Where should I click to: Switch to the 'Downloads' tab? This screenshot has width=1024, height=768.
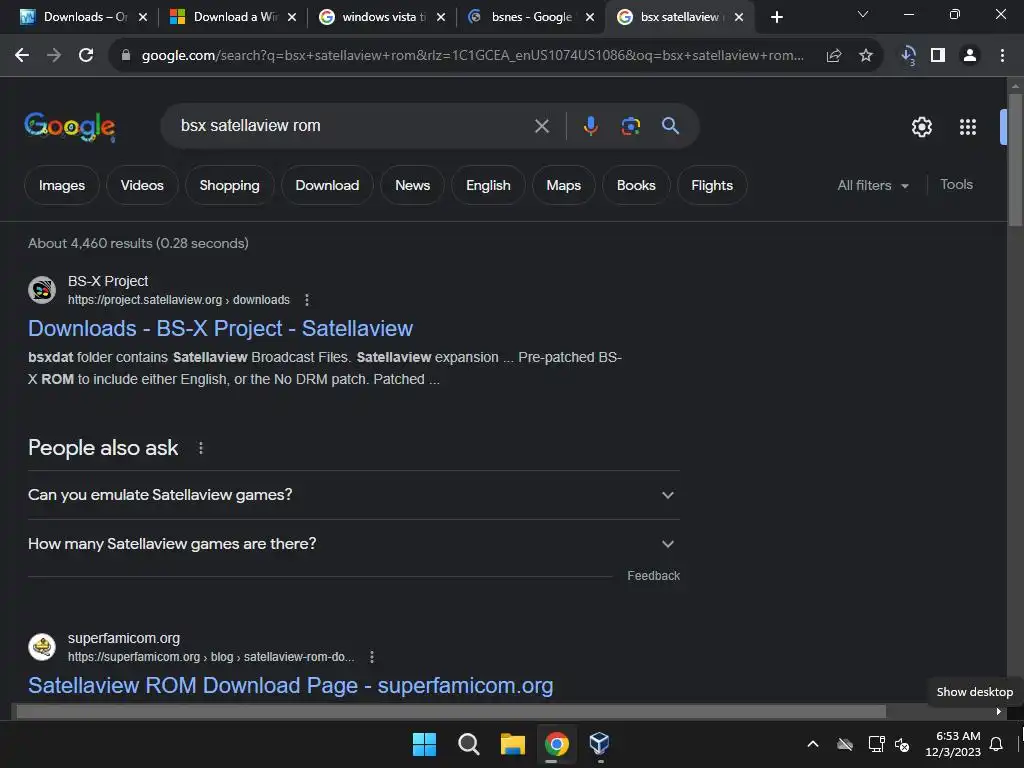point(84,17)
